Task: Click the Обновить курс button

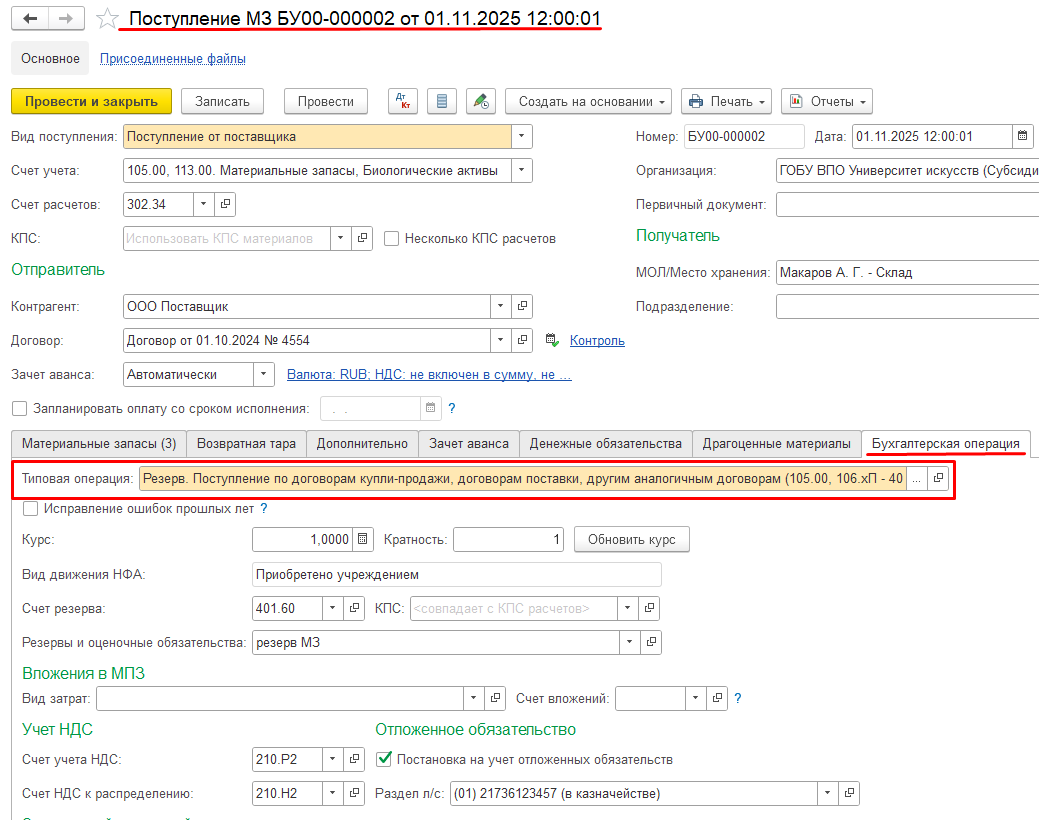Action: pyautogui.click(x=631, y=540)
